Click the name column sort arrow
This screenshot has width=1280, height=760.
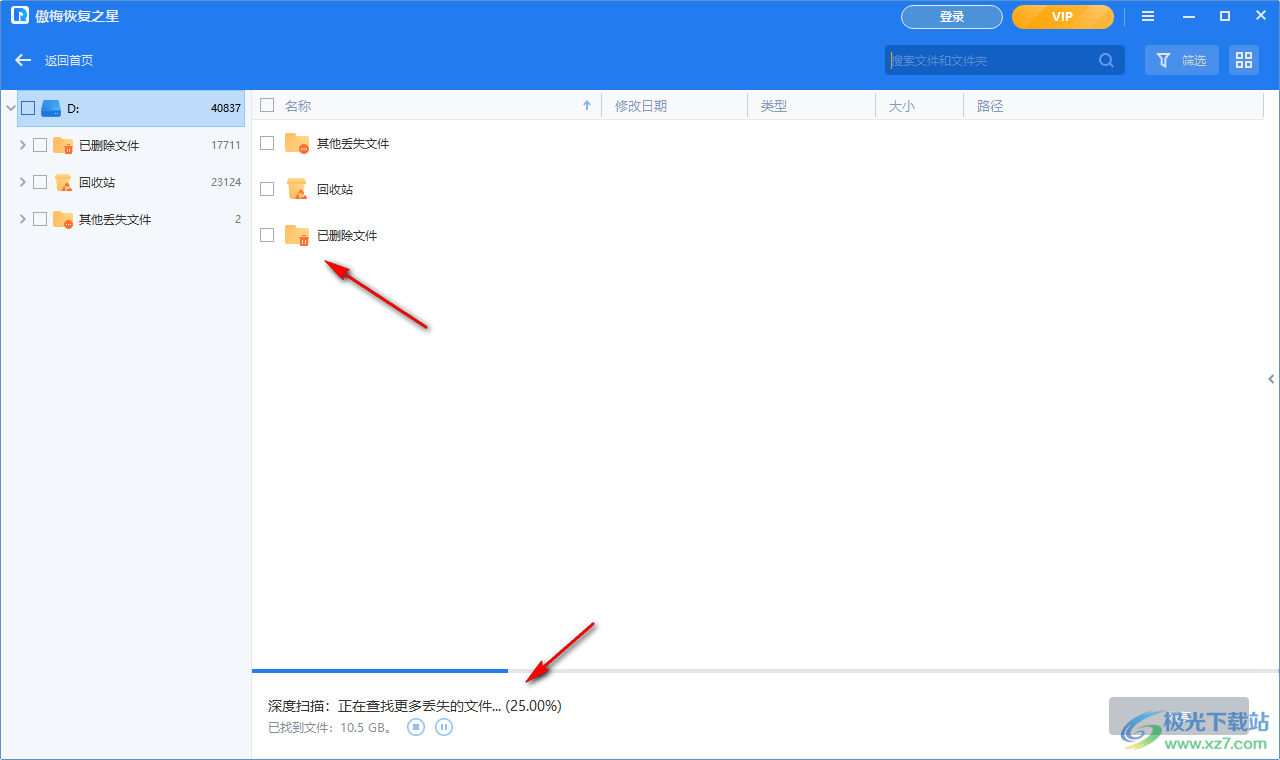[x=587, y=105]
